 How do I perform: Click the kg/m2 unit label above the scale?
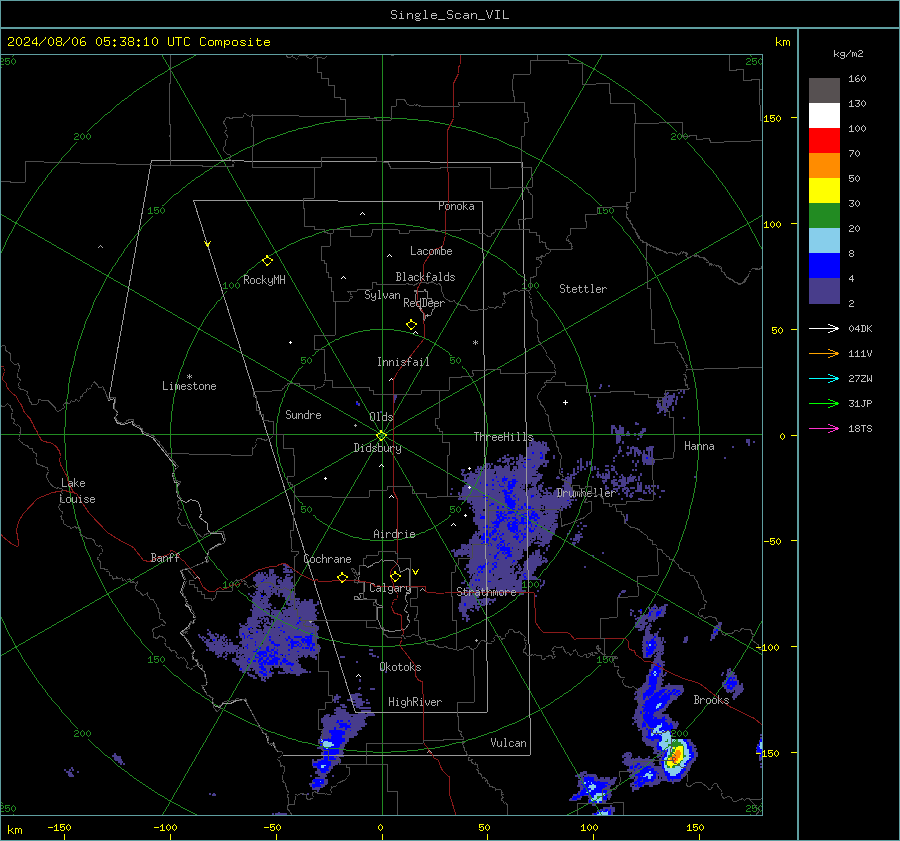[x=848, y=54]
